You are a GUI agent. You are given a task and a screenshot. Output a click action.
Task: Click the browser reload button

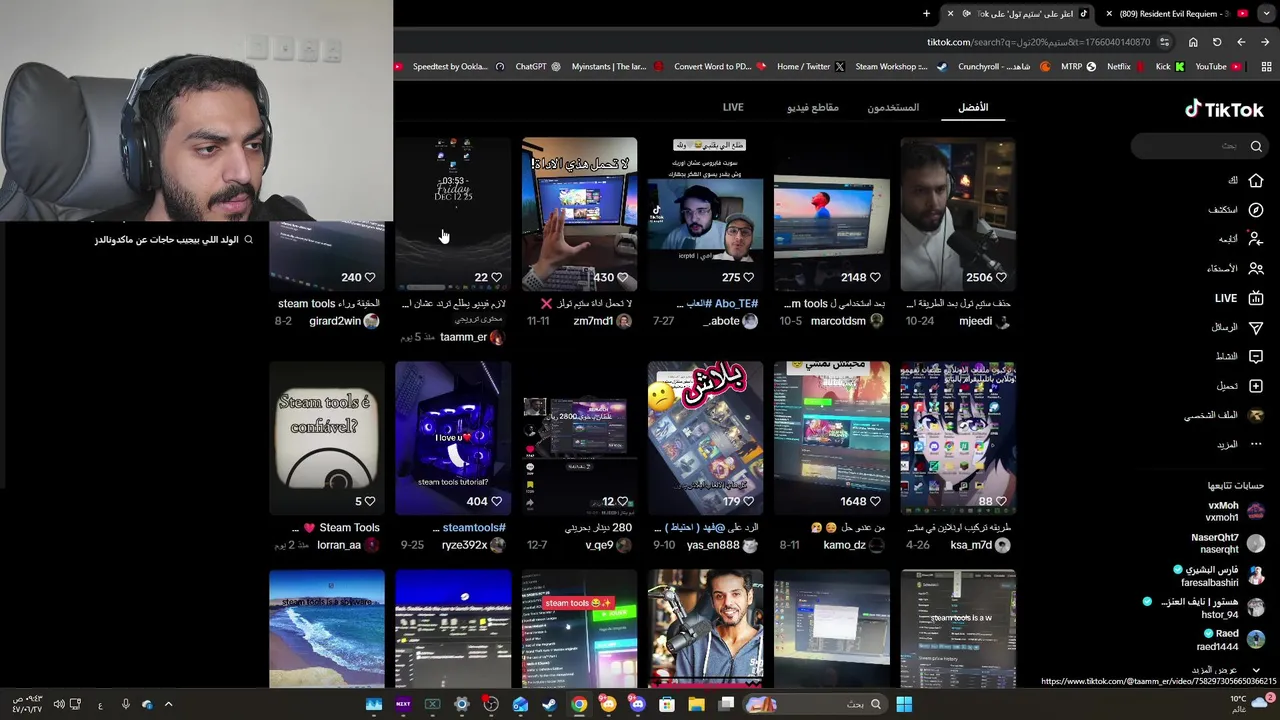pos(1217,42)
